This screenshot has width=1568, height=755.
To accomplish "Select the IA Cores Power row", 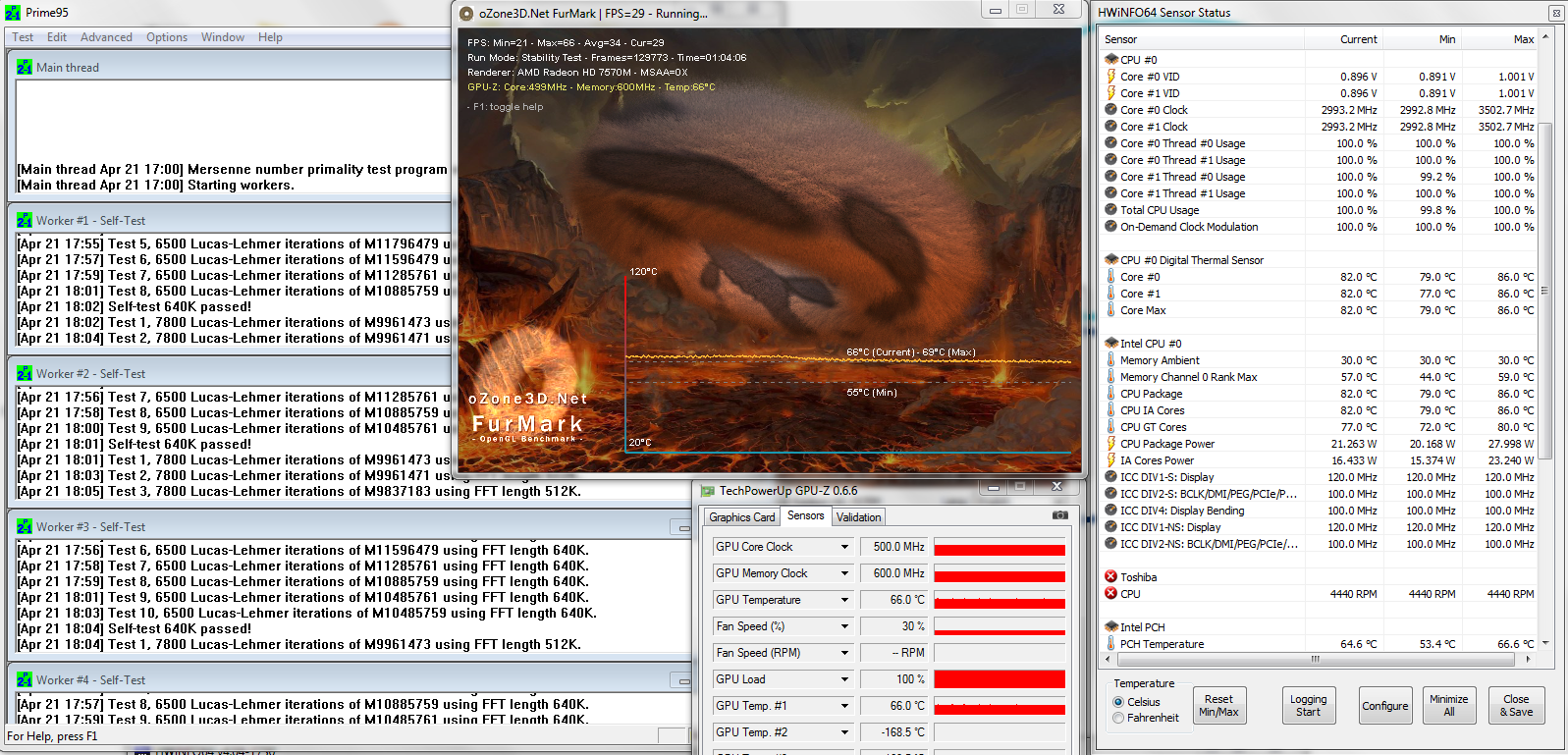I will tap(1320, 459).
